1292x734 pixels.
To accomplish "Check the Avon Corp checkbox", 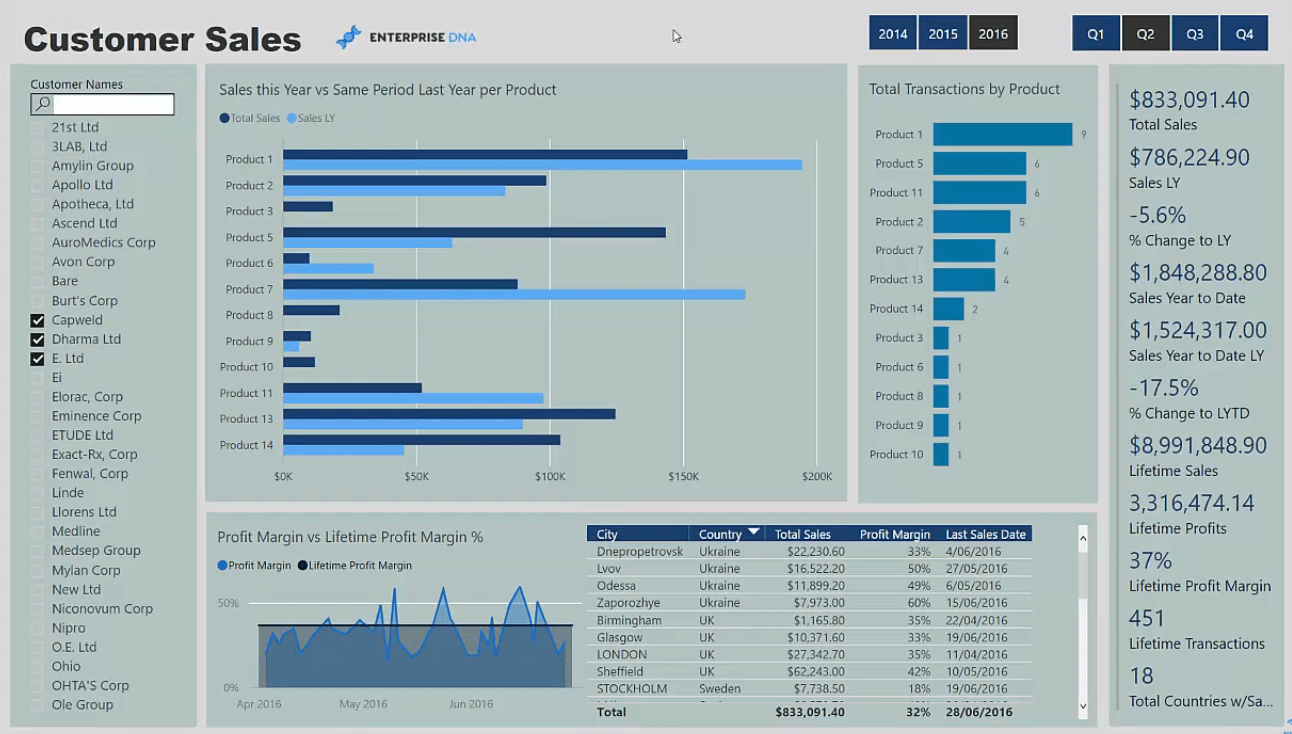I will 37,262.
